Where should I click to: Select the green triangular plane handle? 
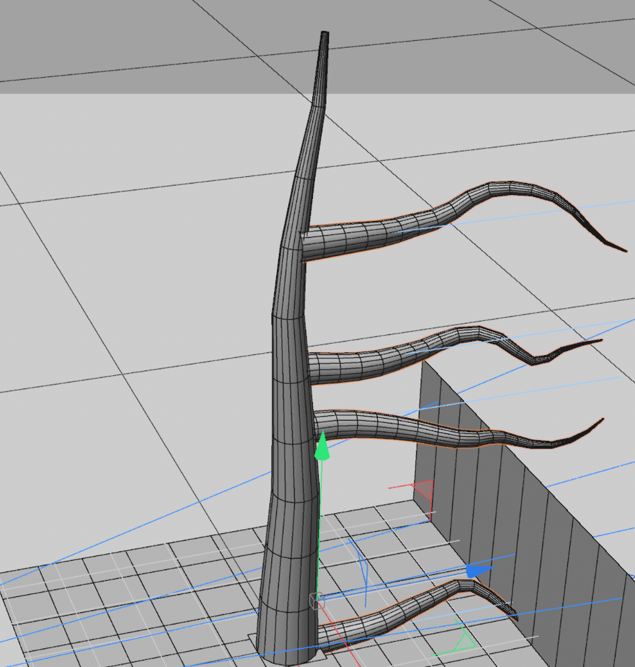pyautogui.click(x=463, y=637)
